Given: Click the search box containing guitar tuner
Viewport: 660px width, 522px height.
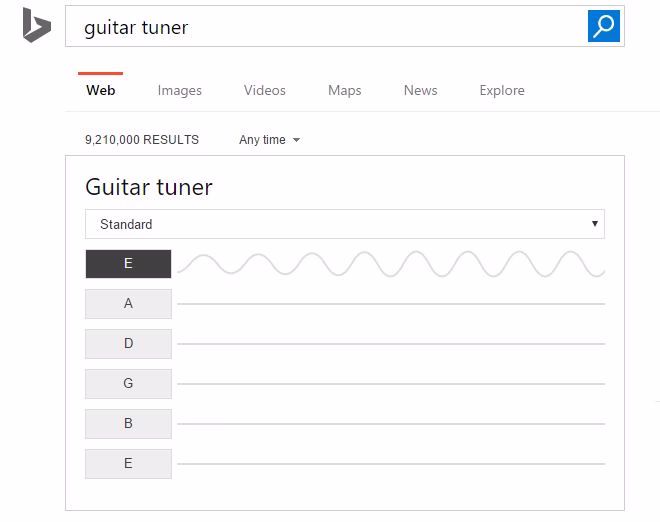Looking at the screenshot, I should [x=326, y=26].
